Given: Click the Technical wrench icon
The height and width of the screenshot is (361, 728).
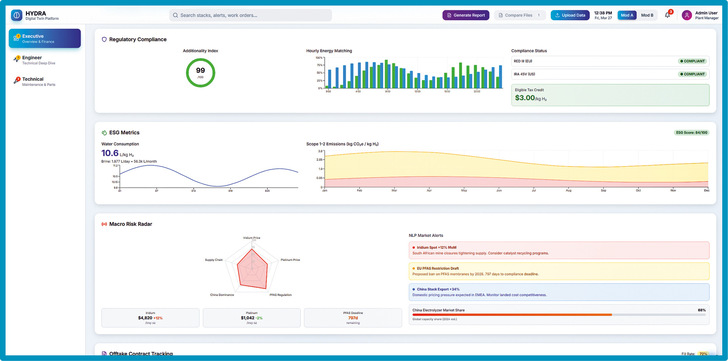Looking at the screenshot, I should coord(17,81).
